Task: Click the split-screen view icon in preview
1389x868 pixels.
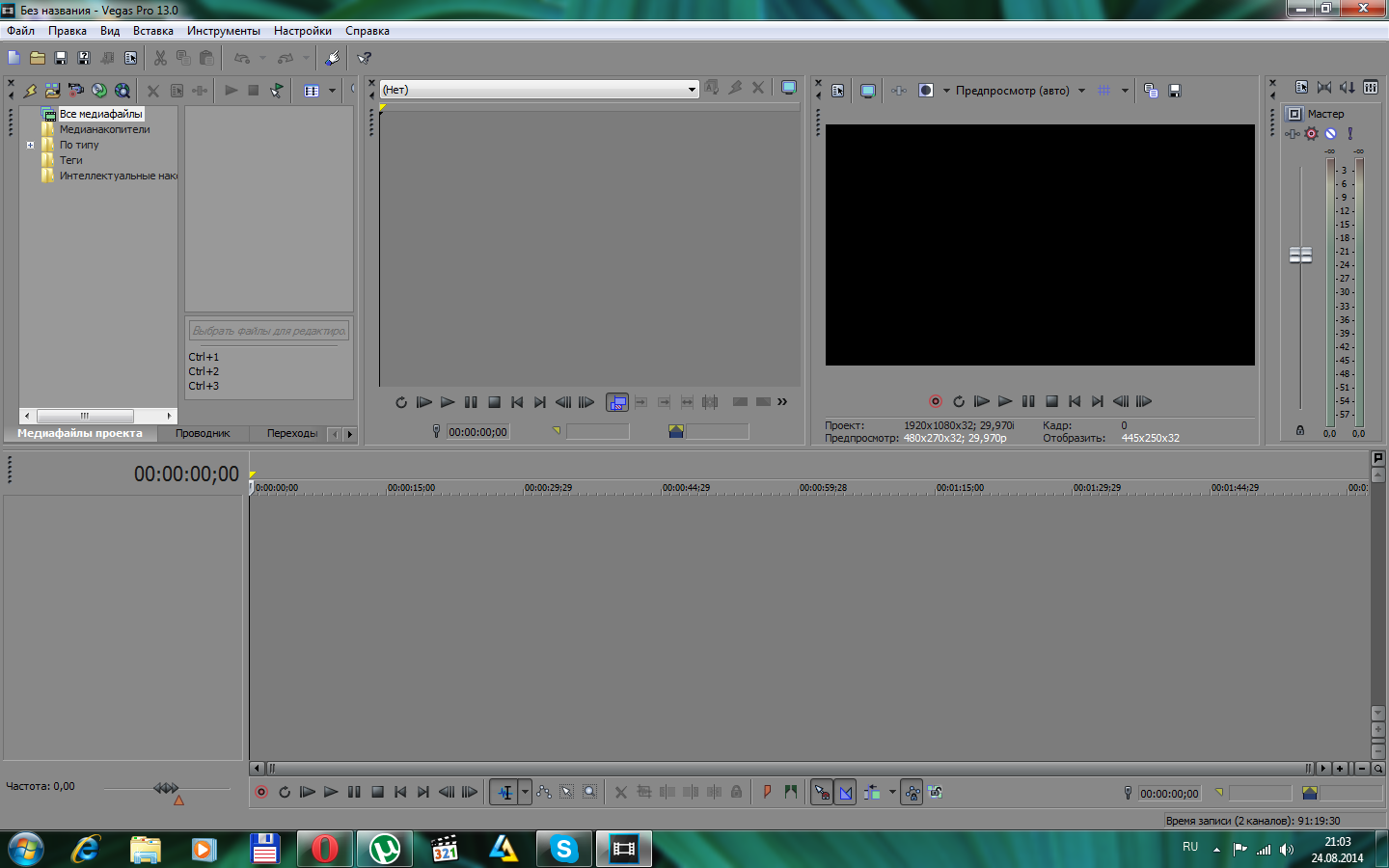Action: coord(926,91)
